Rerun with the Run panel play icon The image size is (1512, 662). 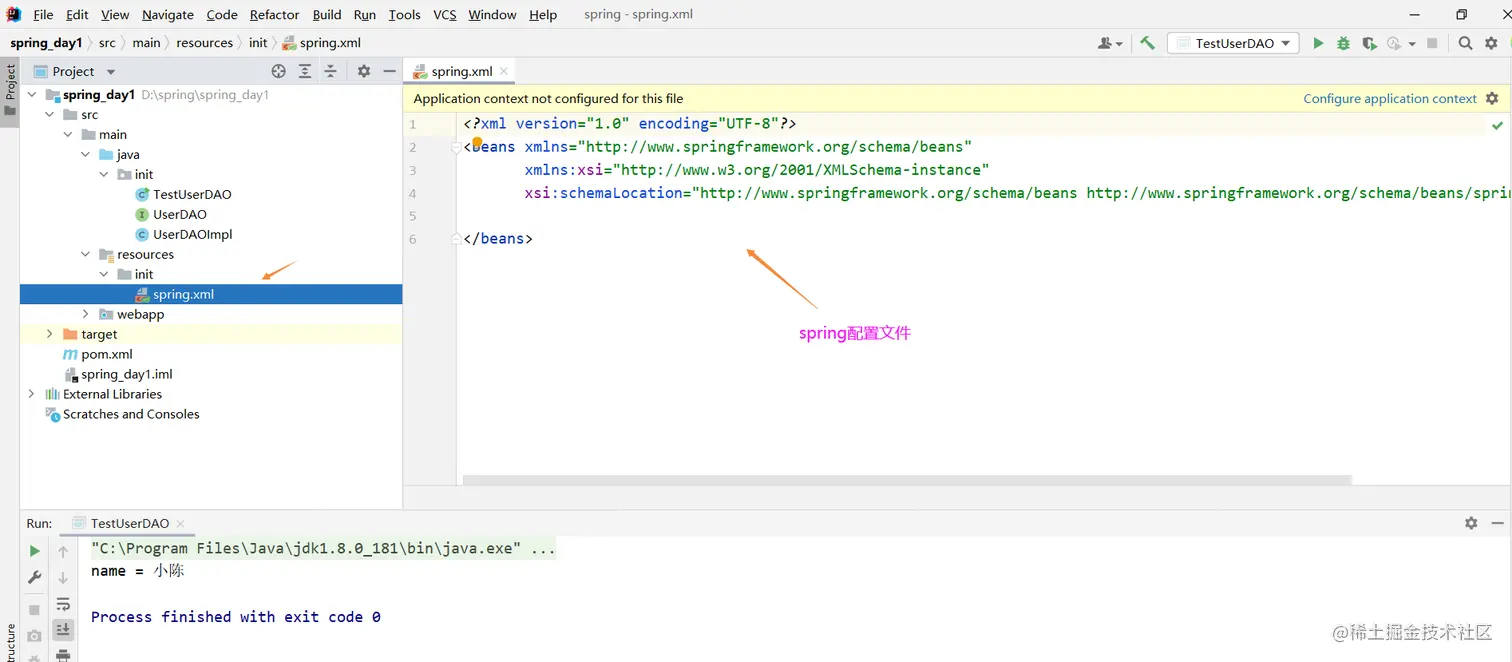(x=35, y=551)
